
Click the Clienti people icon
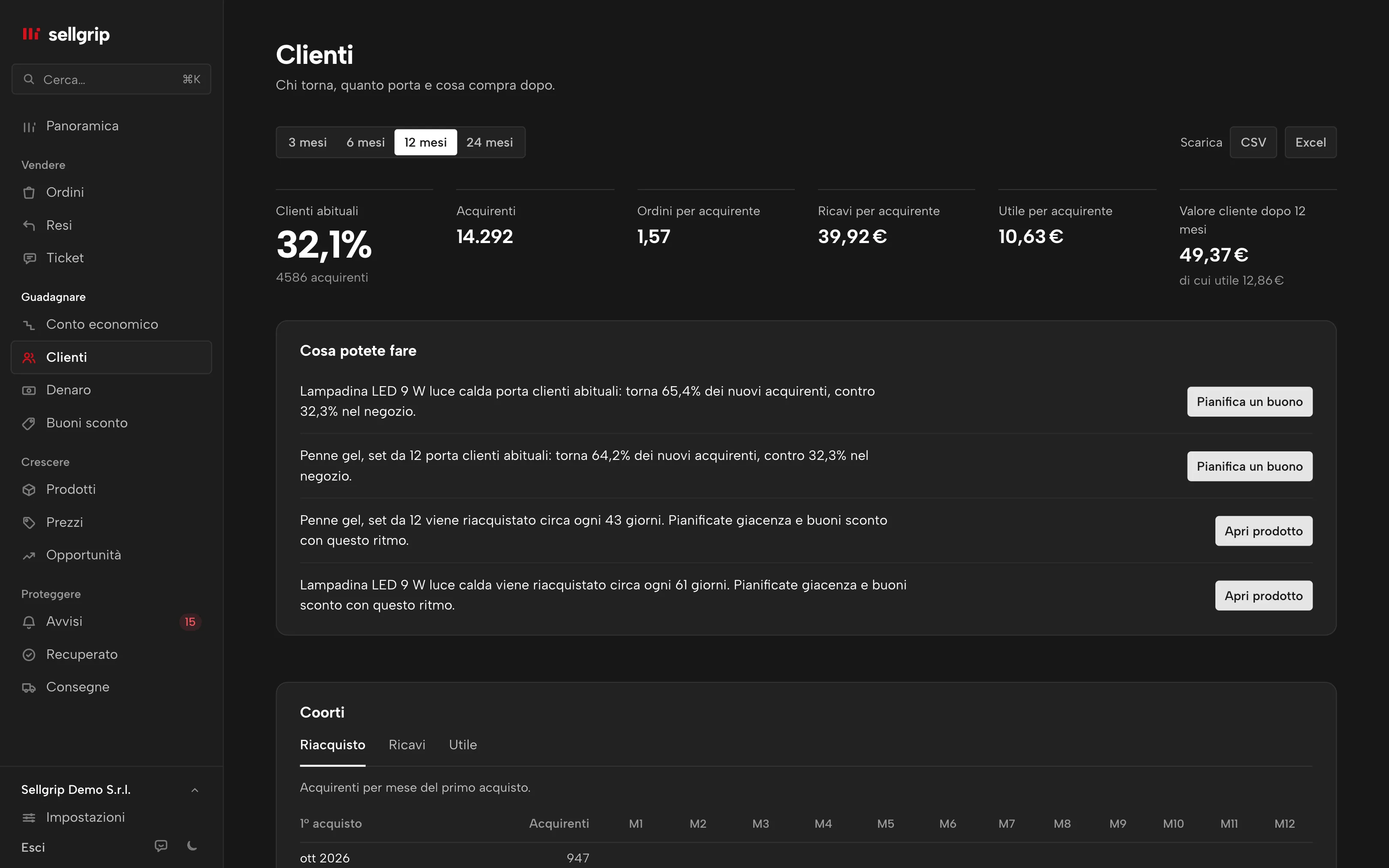tap(29, 357)
